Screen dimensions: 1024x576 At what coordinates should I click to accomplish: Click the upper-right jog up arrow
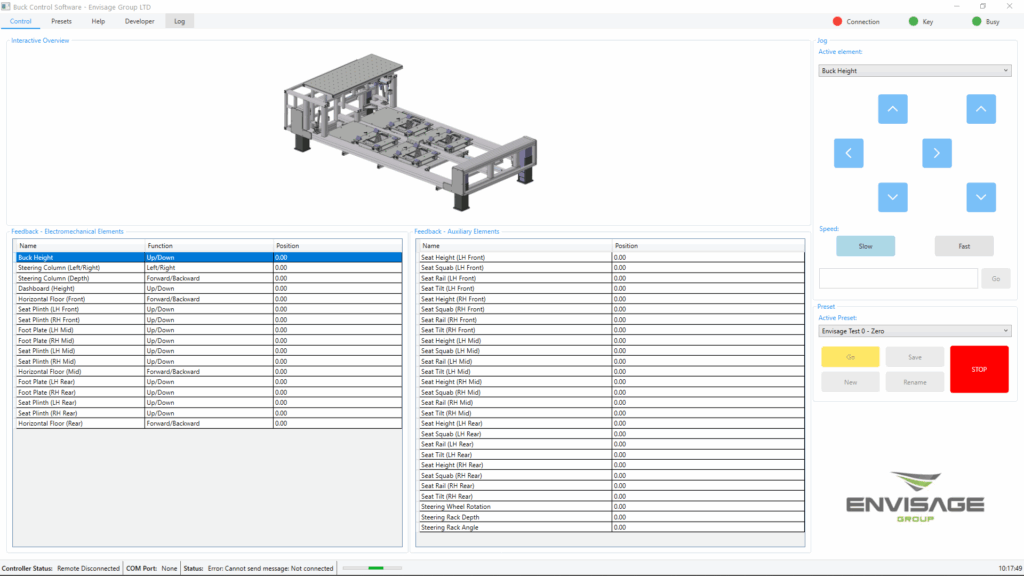pyautogui.click(x=981, y=109)
